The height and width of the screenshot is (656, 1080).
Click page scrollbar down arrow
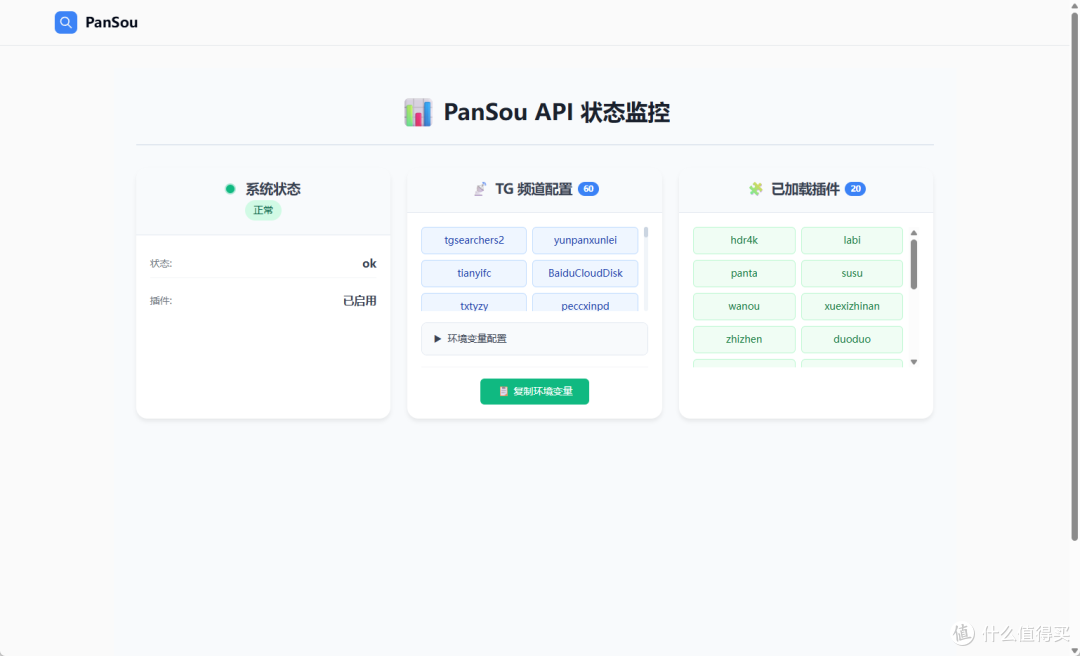(1074, 651)
